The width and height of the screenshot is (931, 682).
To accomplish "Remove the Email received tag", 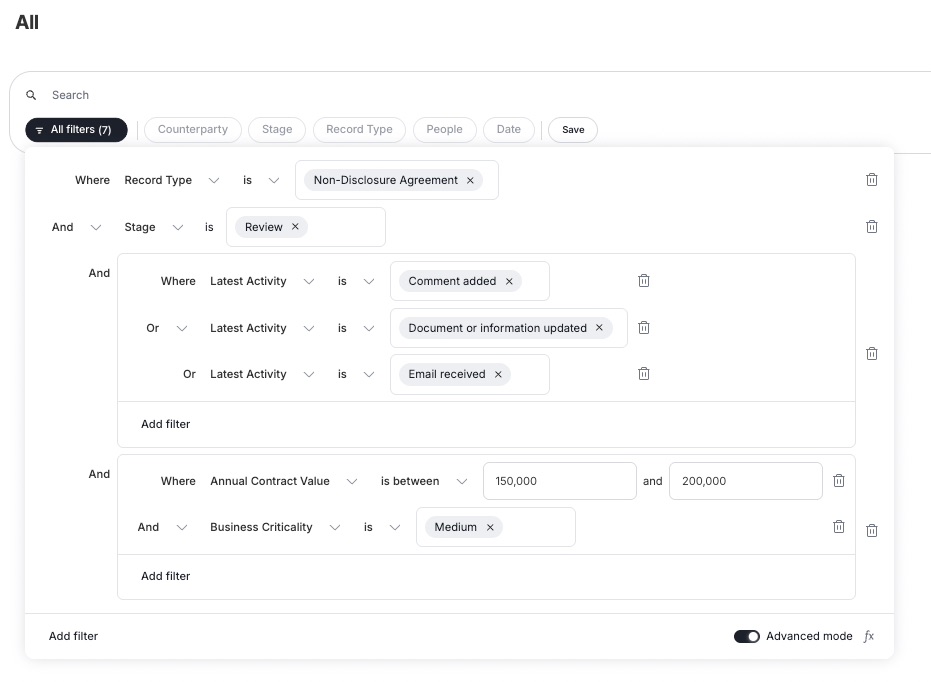I will click(x=498, y=375).
